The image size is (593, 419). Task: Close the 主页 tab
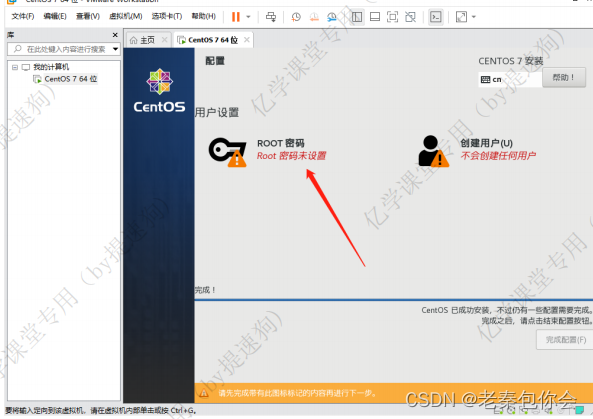click(x=165, y=40)
